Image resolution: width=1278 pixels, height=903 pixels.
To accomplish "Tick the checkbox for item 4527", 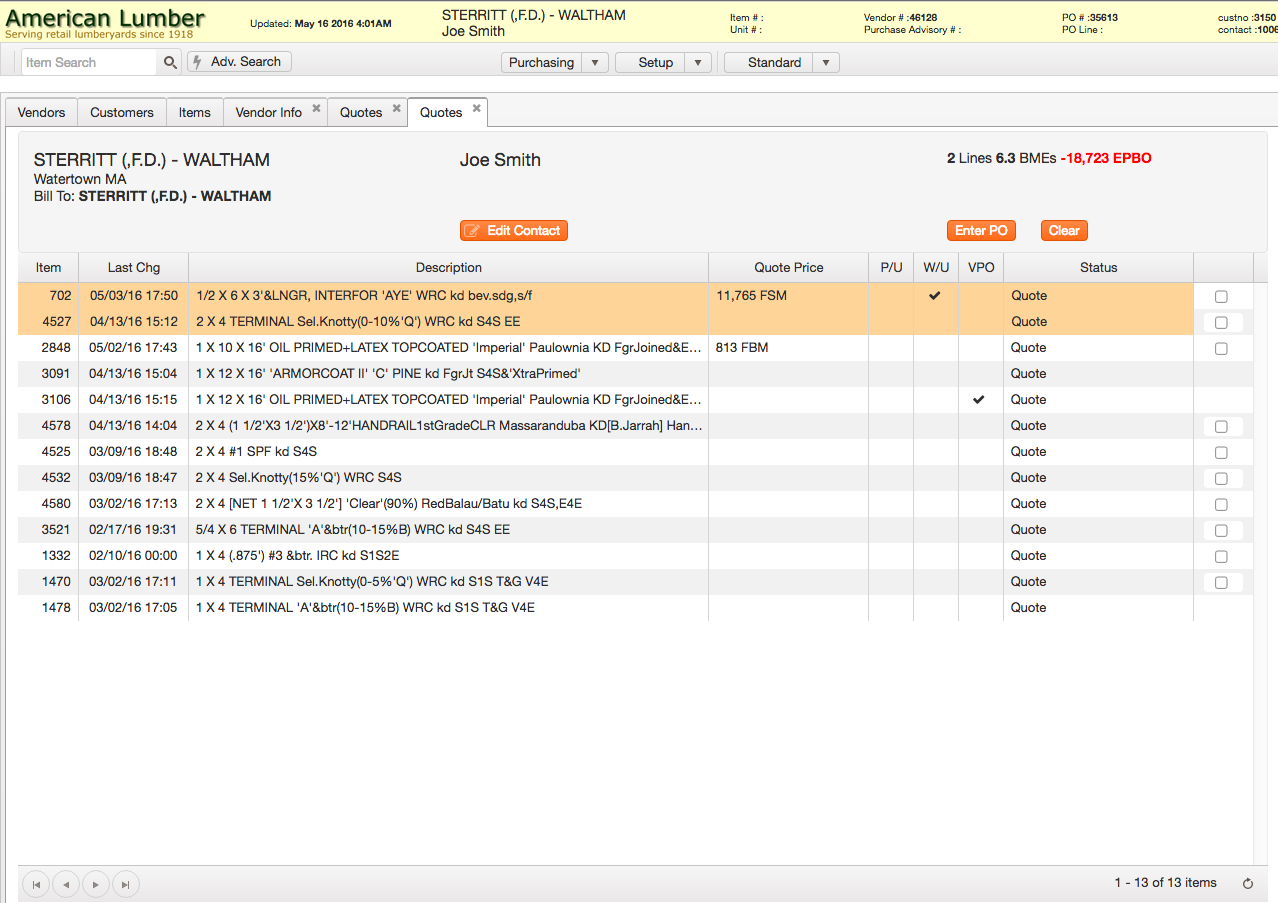I will (x=1221, y=323).
